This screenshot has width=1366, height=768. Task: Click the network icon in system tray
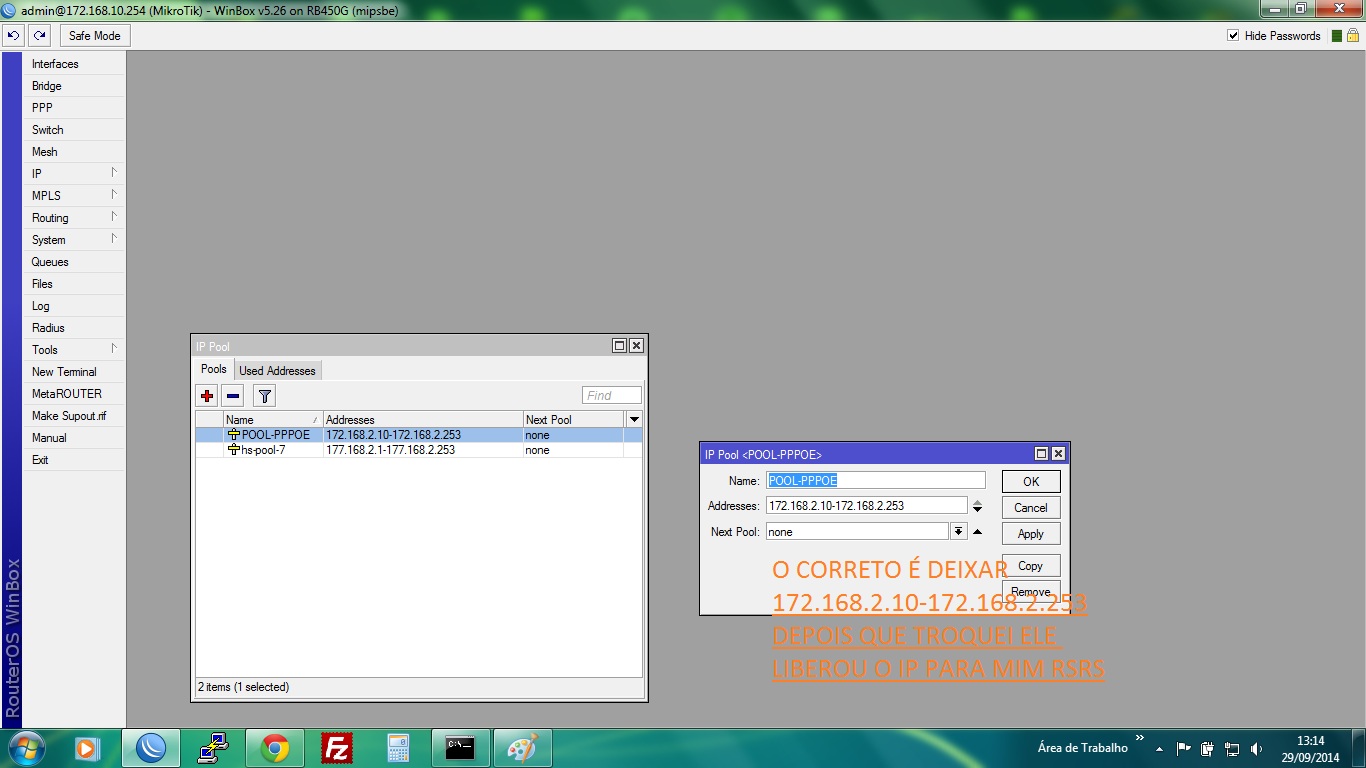[1232, 748]
